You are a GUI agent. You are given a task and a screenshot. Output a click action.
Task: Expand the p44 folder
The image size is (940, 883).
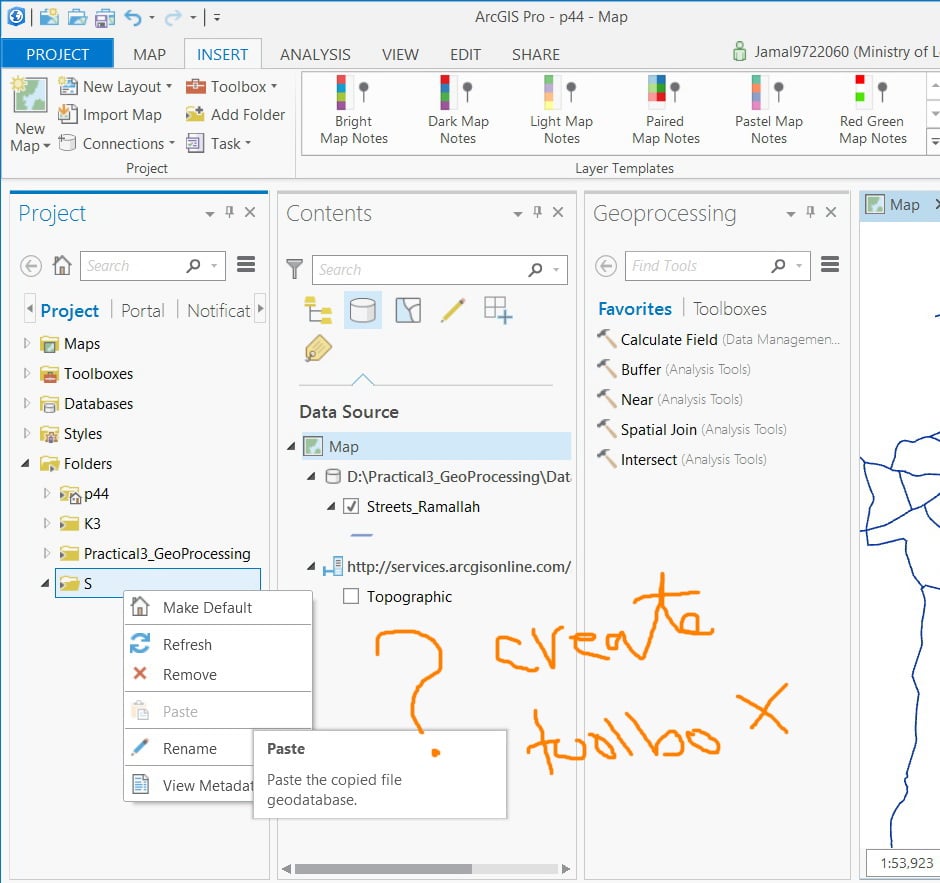pos(47,493)
